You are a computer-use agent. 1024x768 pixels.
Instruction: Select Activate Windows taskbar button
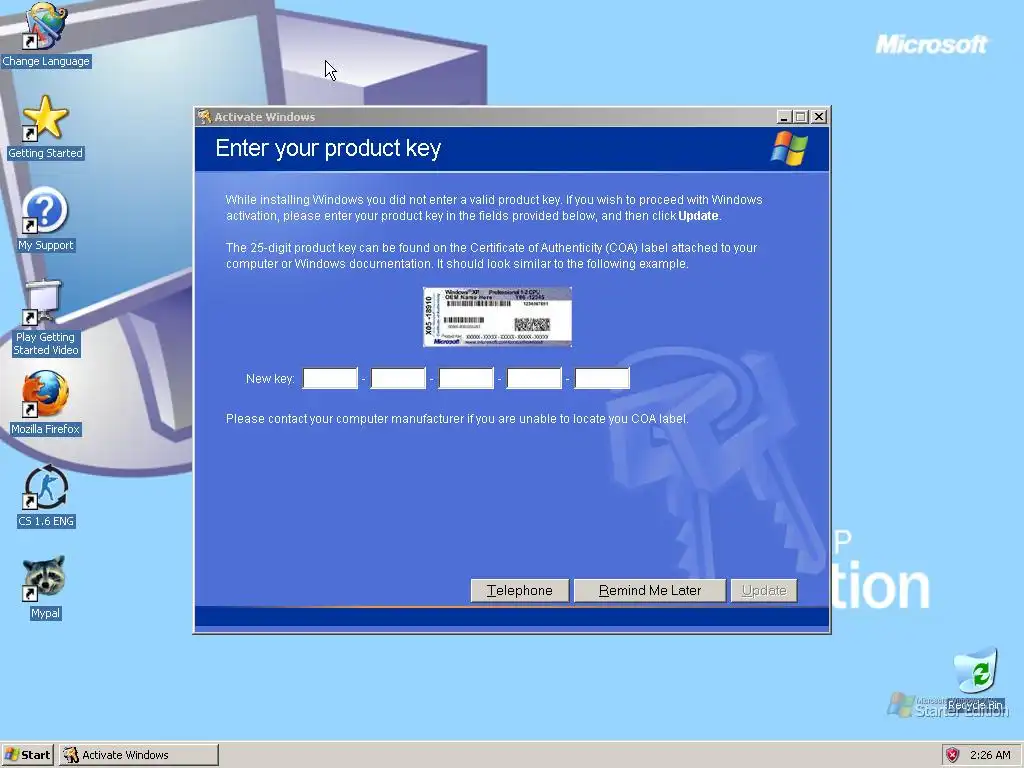click(138, 755)
